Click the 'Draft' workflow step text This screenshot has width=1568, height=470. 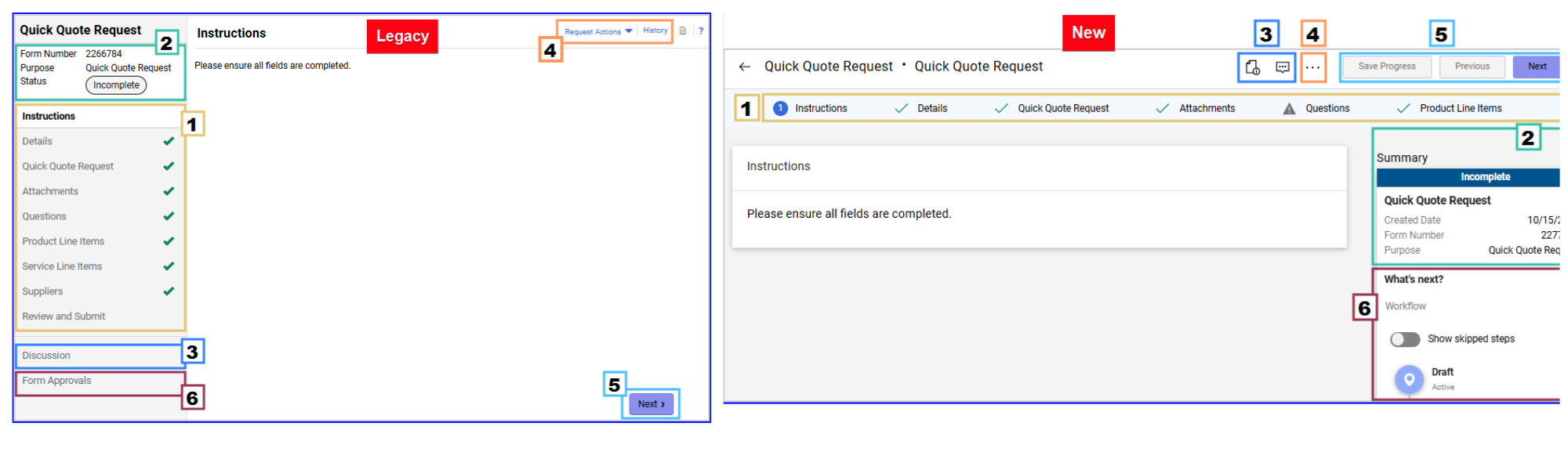(x=1442, y=372)
